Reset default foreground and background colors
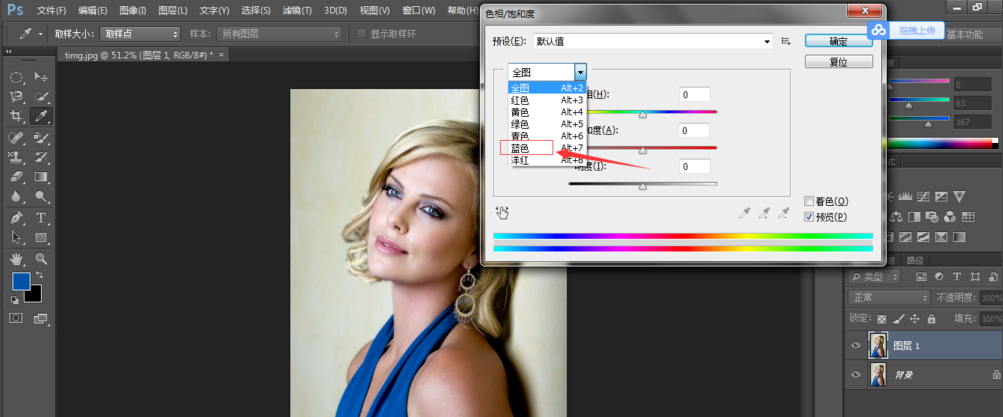The image size is (1003, 417). (15, 299)
